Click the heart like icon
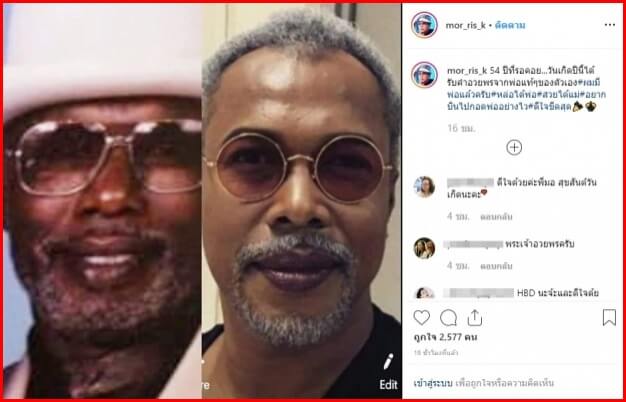The image size is (626, 402). 421,318
